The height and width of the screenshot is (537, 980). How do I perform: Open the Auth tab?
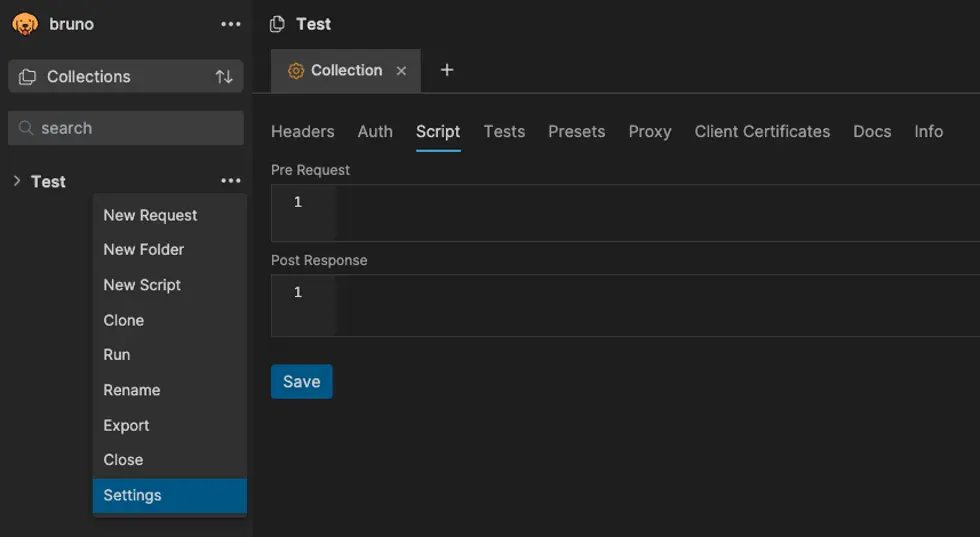tap(375, 131)
